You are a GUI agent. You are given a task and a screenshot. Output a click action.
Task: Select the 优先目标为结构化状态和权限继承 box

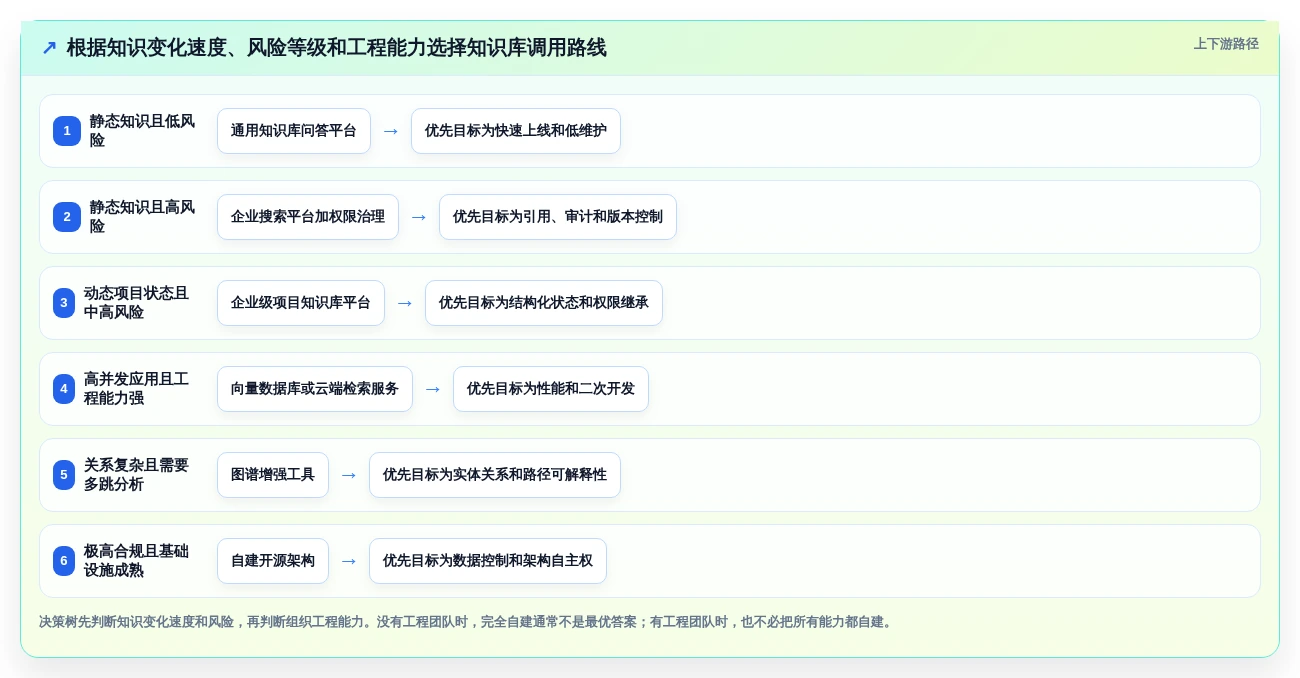click(x=544, y=303)
